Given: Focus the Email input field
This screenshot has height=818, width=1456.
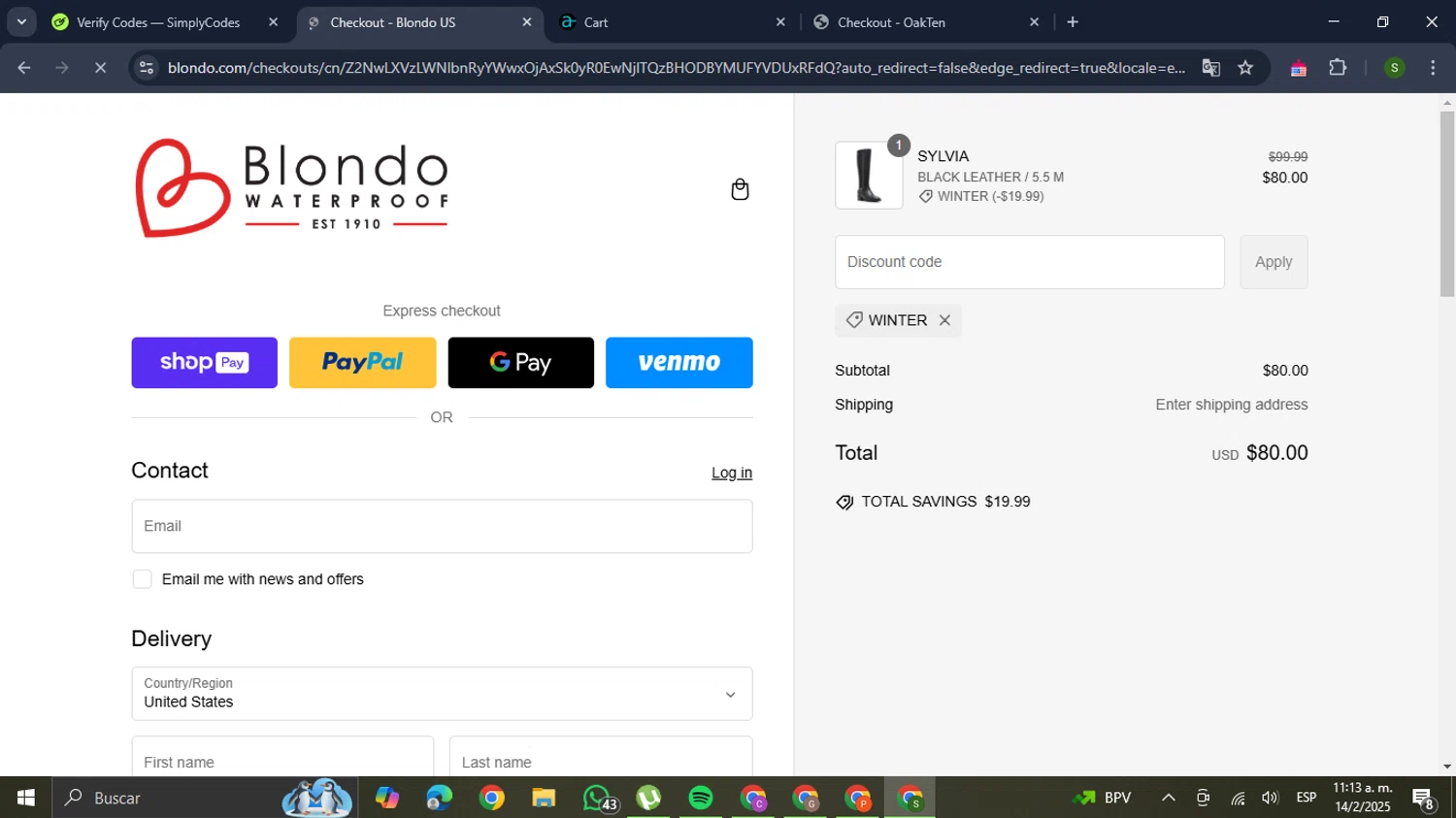Looking at the screenshot, I should point(442,526).
